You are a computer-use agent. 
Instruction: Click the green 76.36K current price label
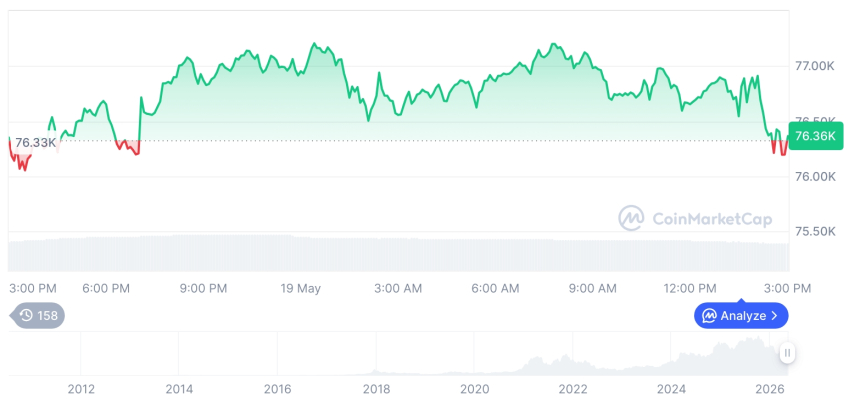pyautogui.click(x=816, y=136)
